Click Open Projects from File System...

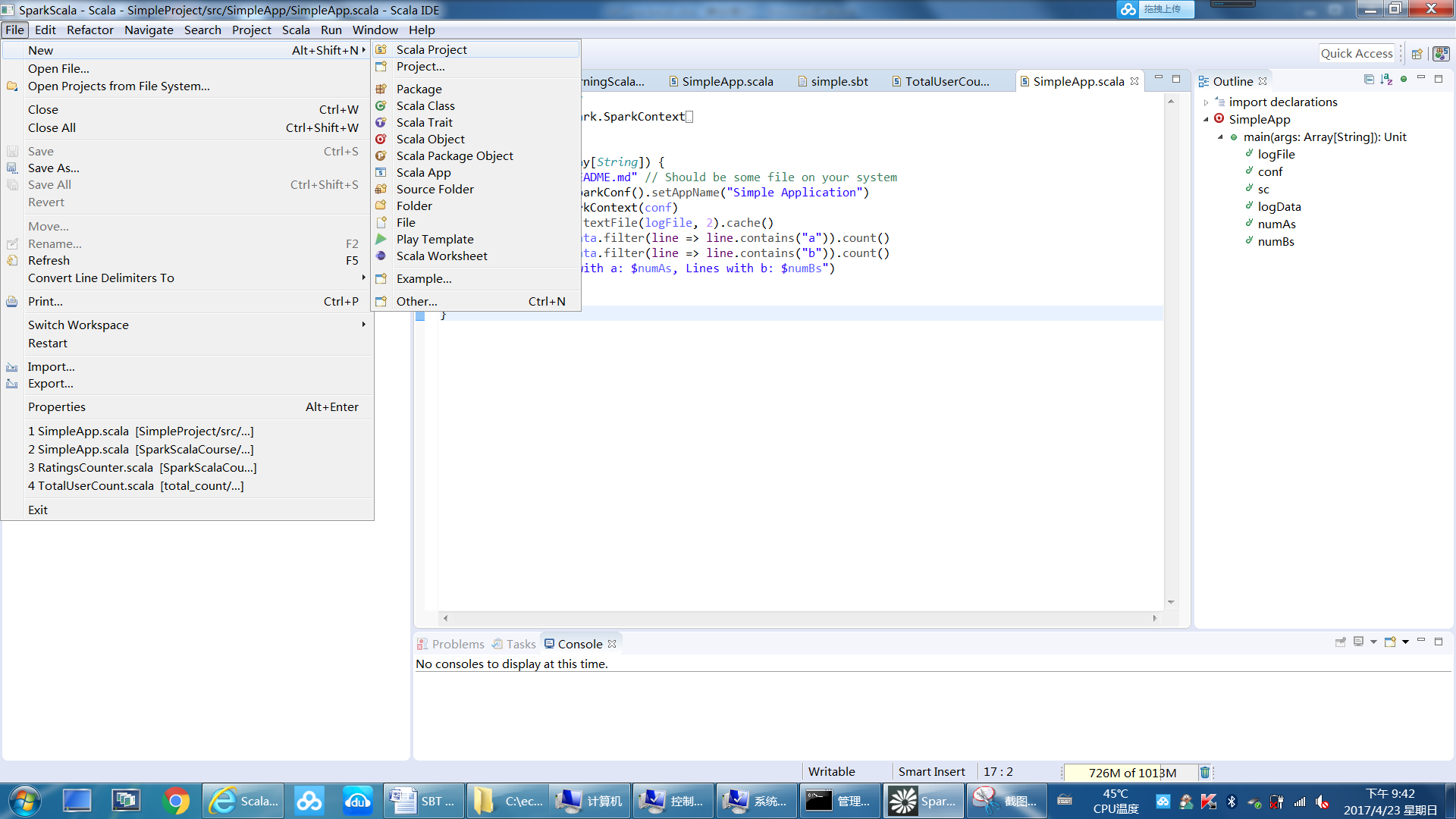coord(187,86)
